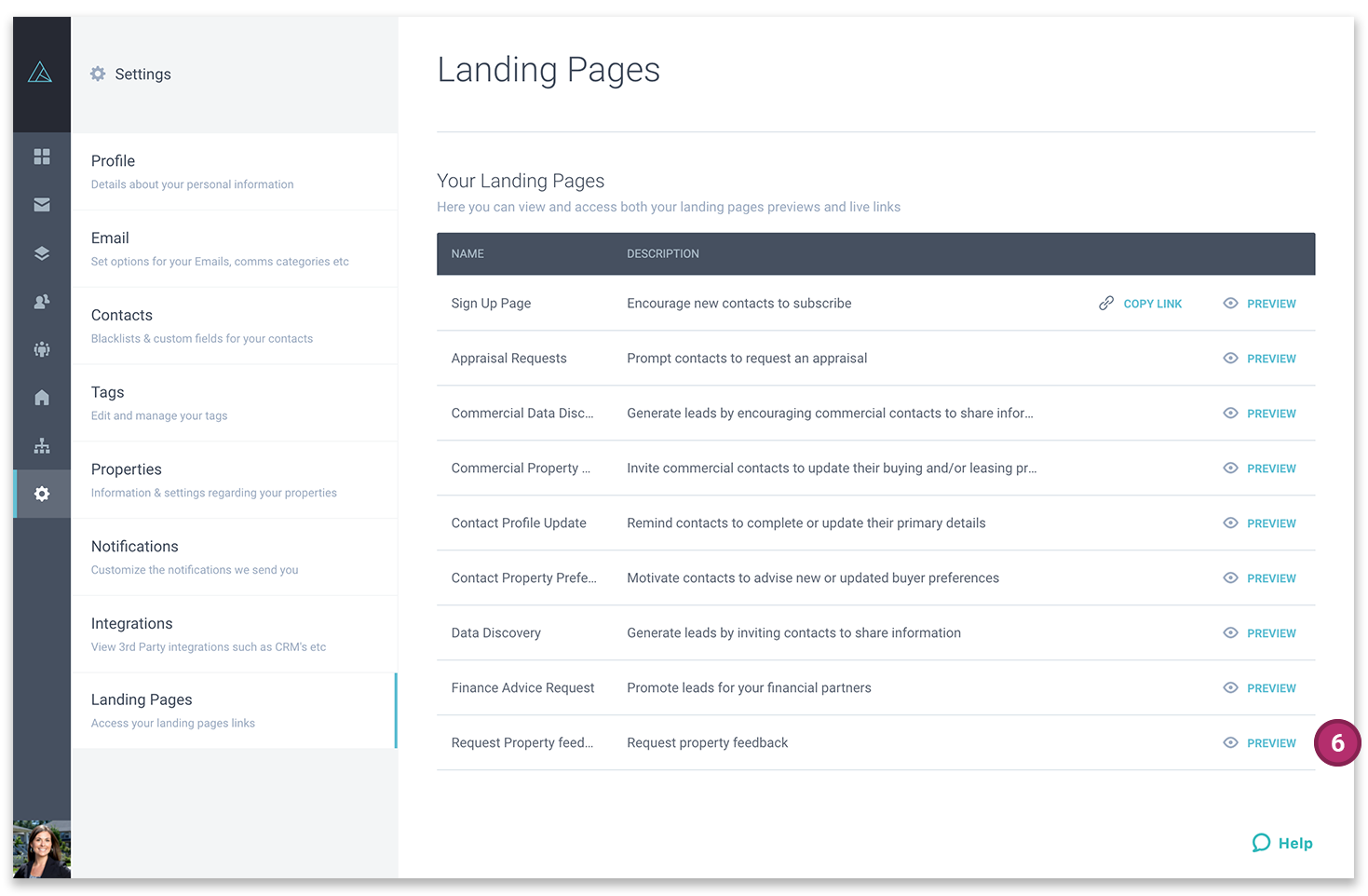The width and height of the screenshot is (1368, 896).
Task: Click the layers icon in the left sidebar
Action: [41, 252]
